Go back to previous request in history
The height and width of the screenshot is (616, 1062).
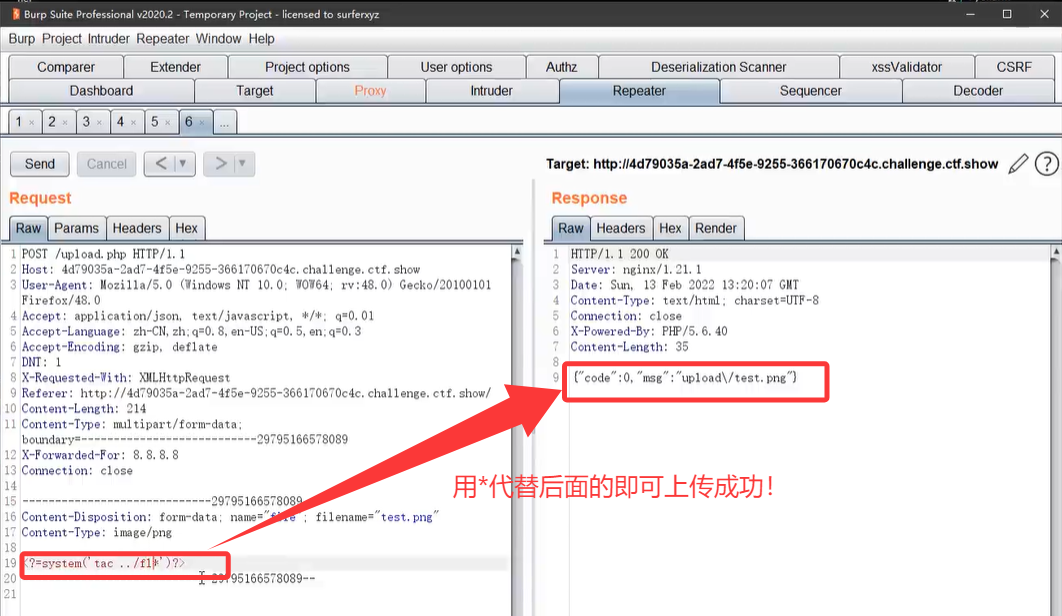click(161, 163)
